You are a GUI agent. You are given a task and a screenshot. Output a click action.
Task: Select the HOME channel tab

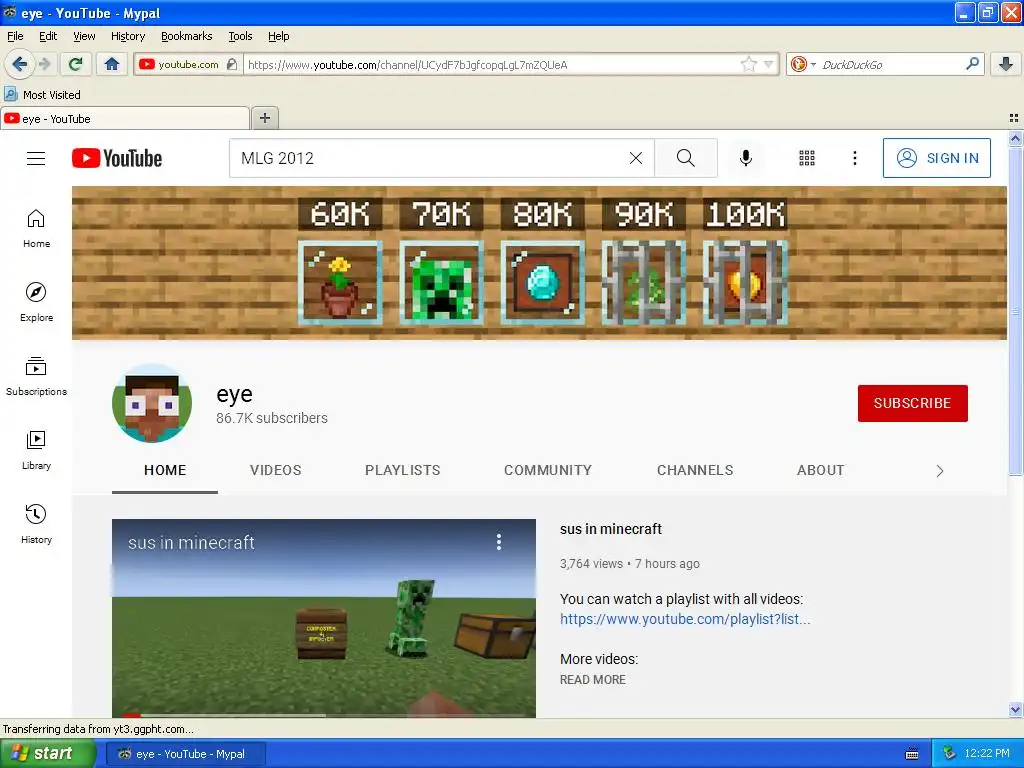[x=165, y=470]
